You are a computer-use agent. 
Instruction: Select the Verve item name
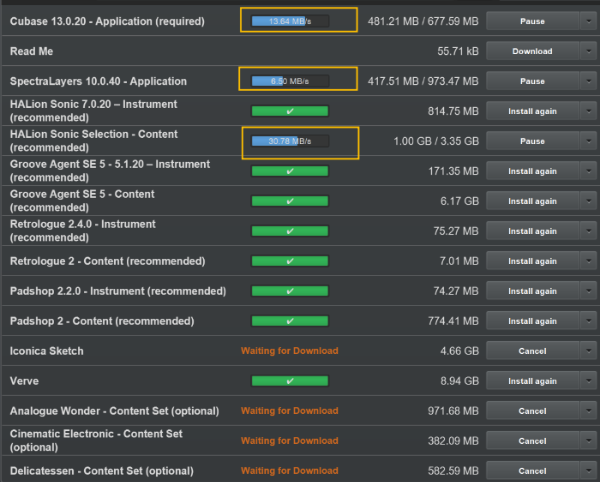pos(24,381)
